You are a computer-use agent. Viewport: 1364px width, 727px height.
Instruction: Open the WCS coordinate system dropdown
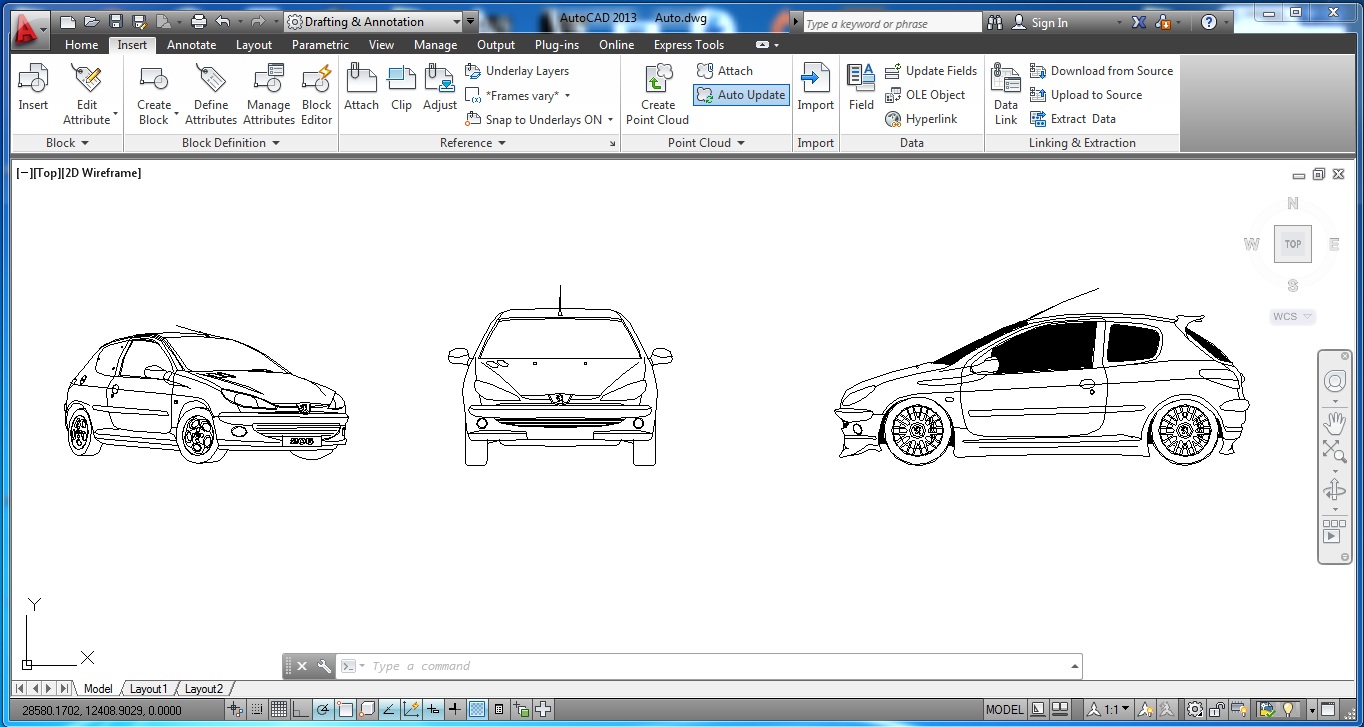[x=1292, y=316]
